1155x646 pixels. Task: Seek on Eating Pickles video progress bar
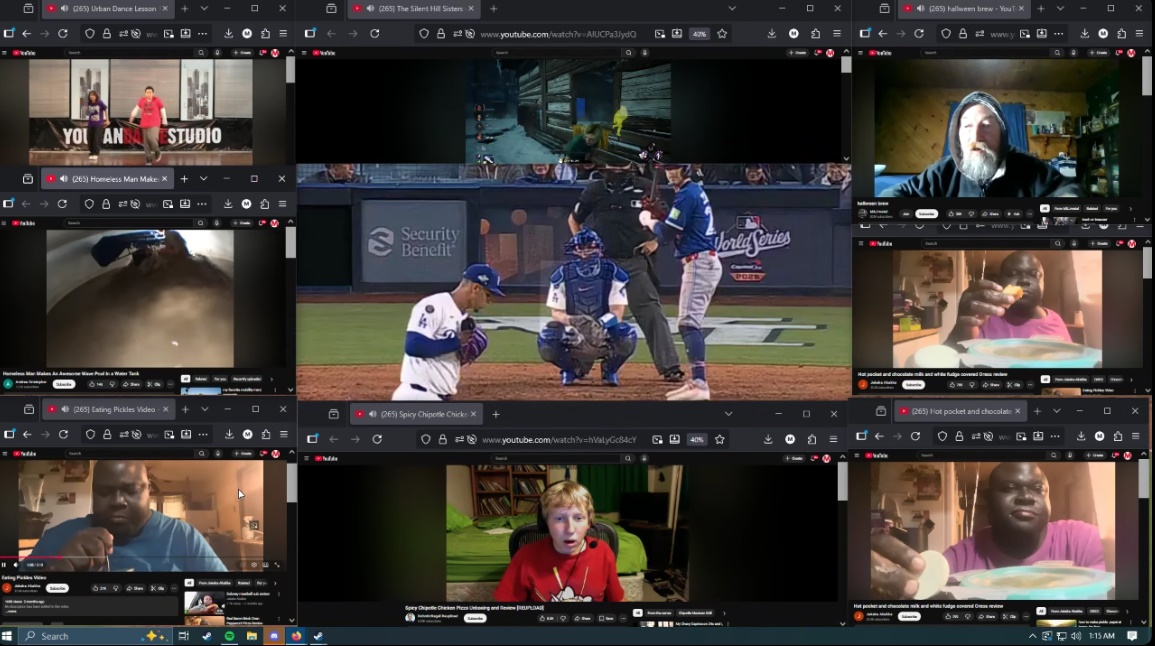tap(142, 558)
